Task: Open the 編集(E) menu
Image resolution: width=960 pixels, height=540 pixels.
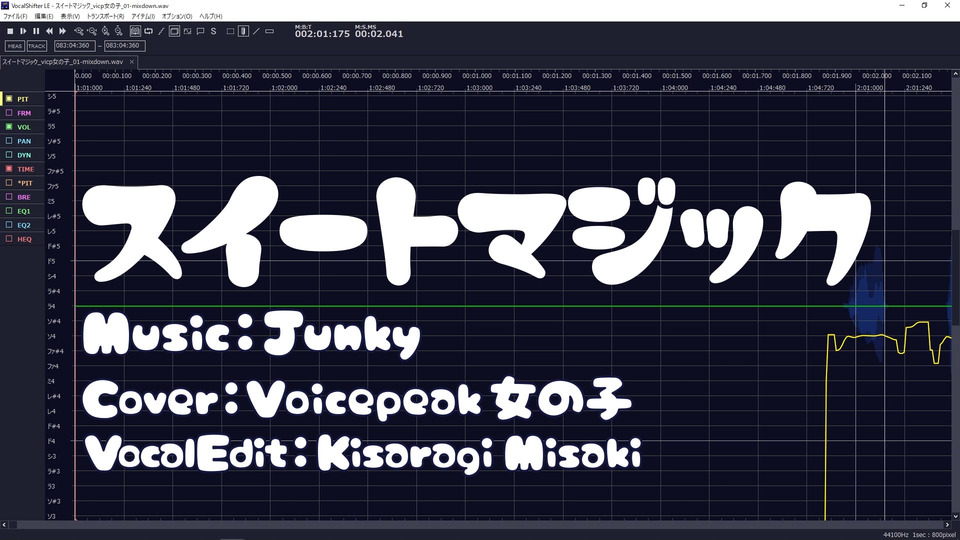Action: point(43,17)
